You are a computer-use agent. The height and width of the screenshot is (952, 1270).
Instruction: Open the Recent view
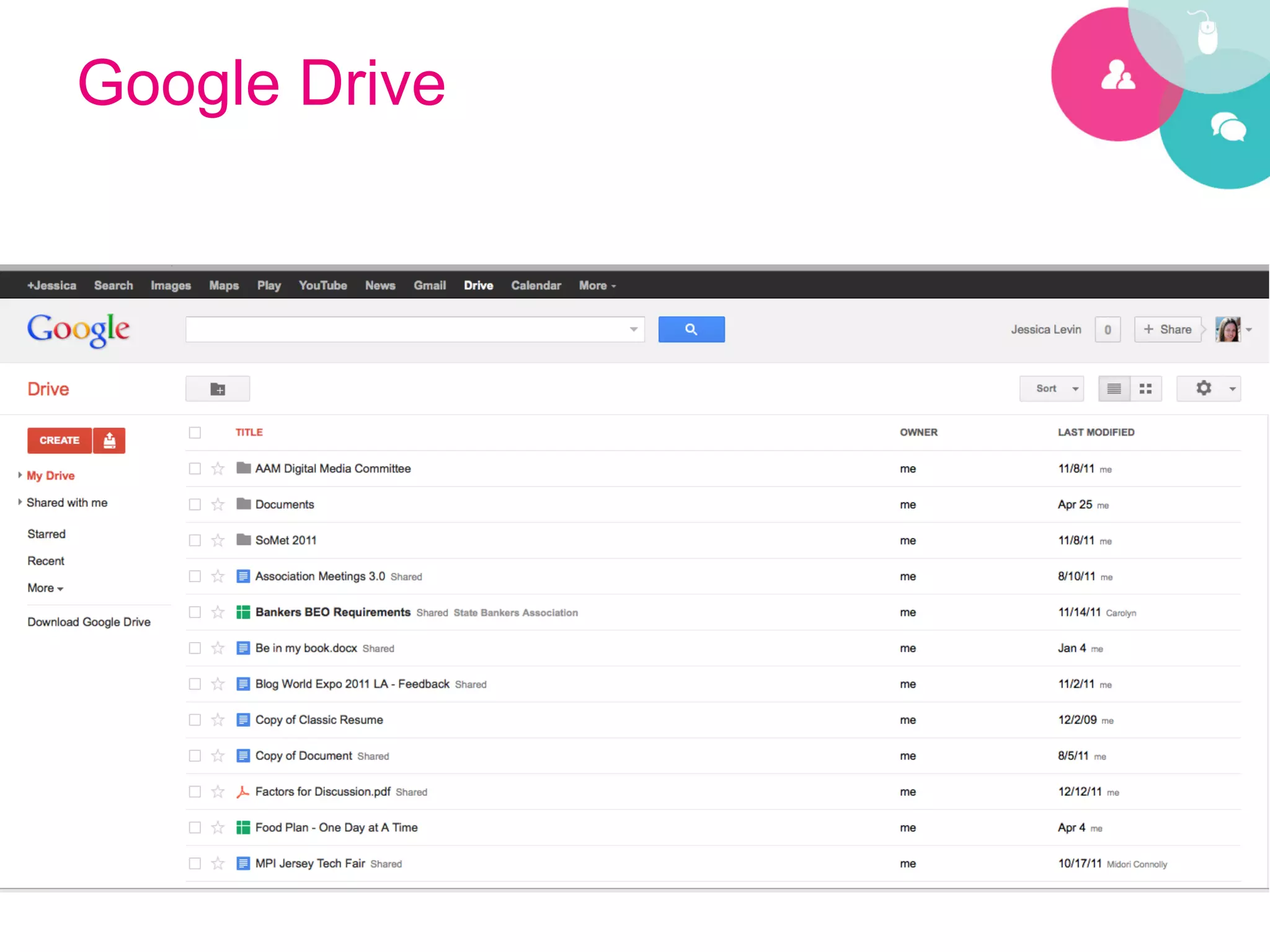click(x=46, y=561)
